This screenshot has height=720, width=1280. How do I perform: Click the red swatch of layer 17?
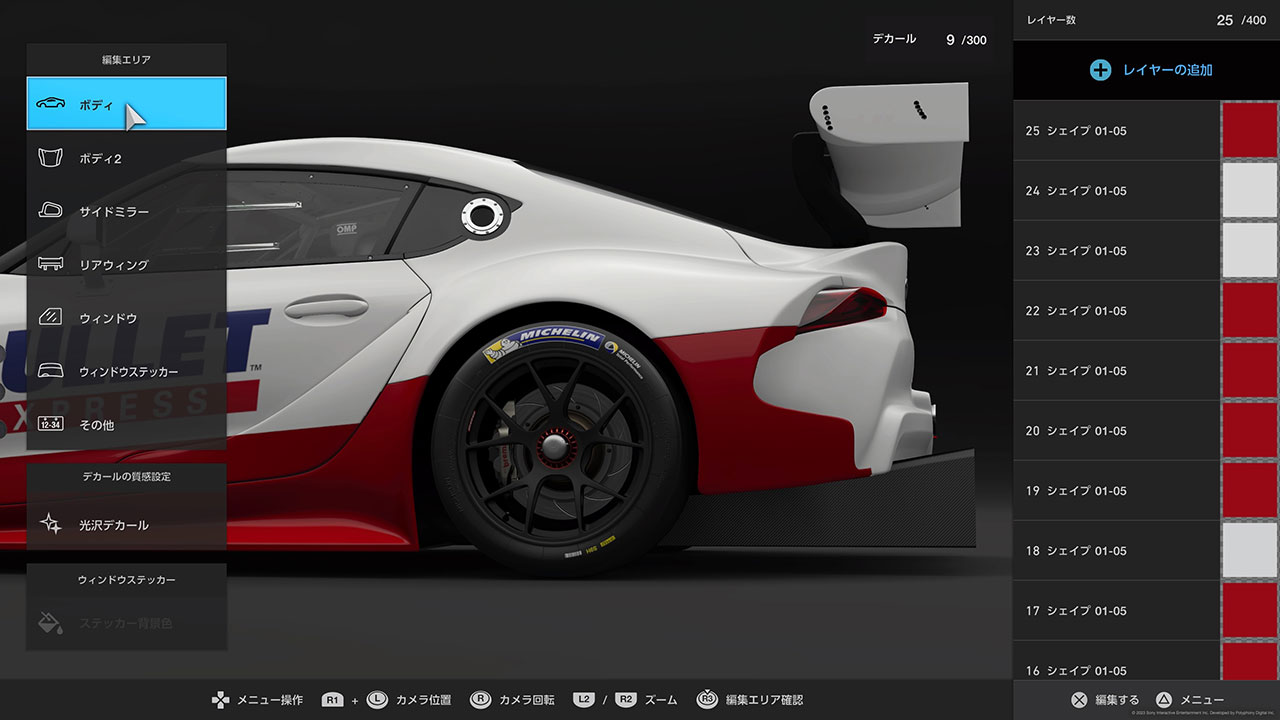[x=1250, y=610]
